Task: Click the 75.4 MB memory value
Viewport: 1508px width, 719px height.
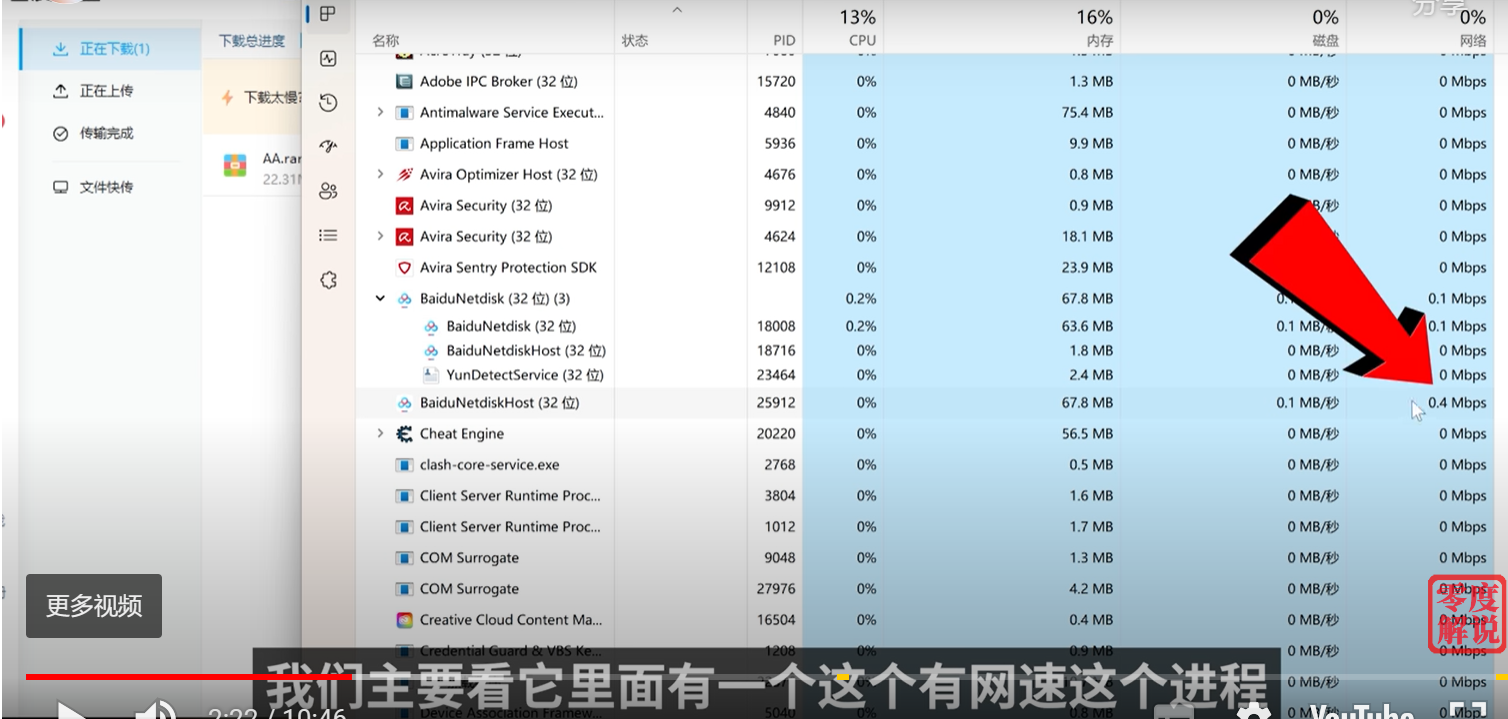Action: [x=1087, y=113]
